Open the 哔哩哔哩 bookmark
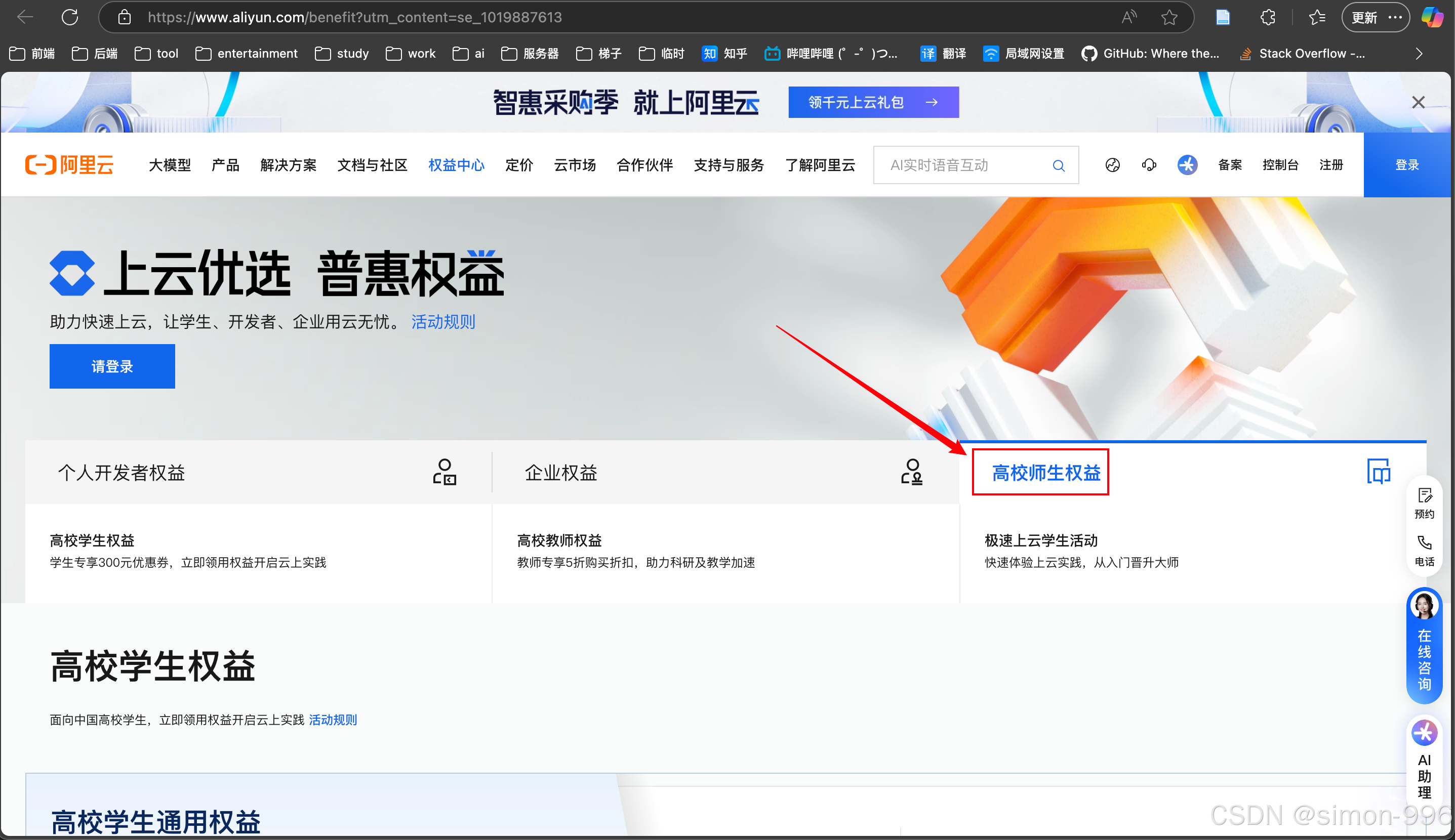The height and width of the screenshot is (840, 1455). click(831, 54)
